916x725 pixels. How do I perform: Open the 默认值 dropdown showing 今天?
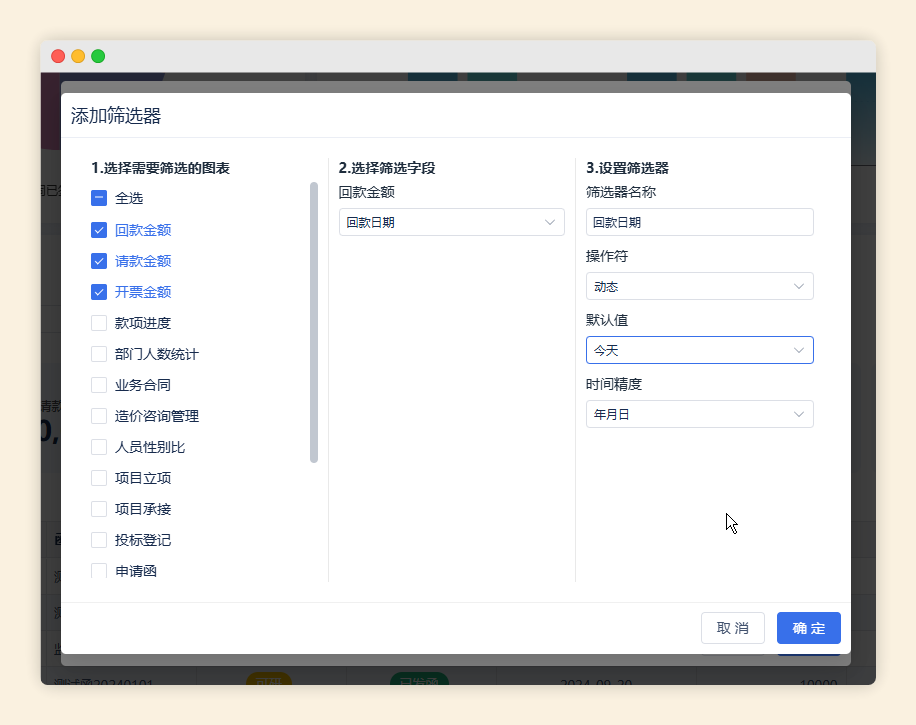click(699, 350)
